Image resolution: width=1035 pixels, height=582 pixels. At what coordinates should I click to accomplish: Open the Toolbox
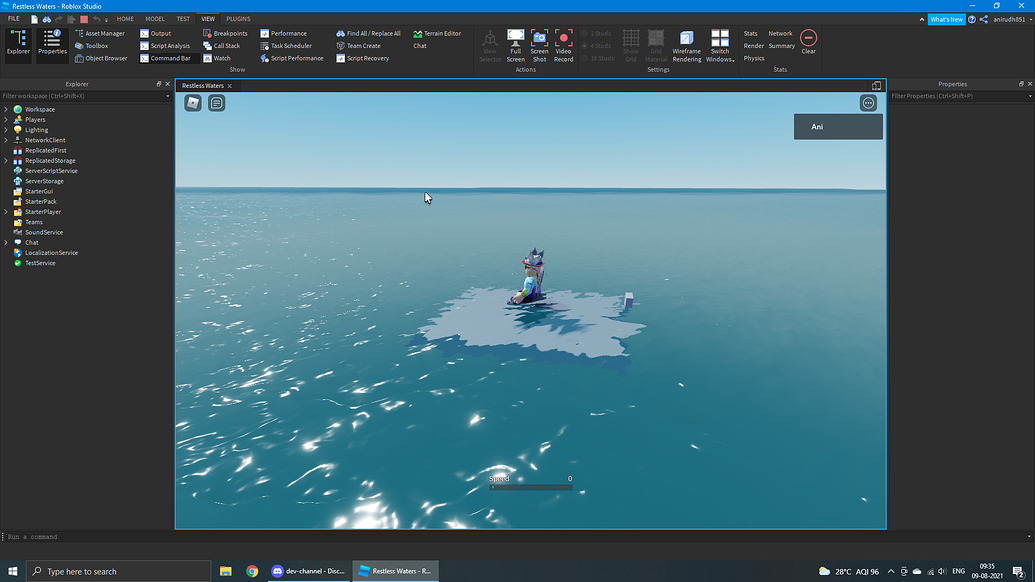[x=95, y=45]
